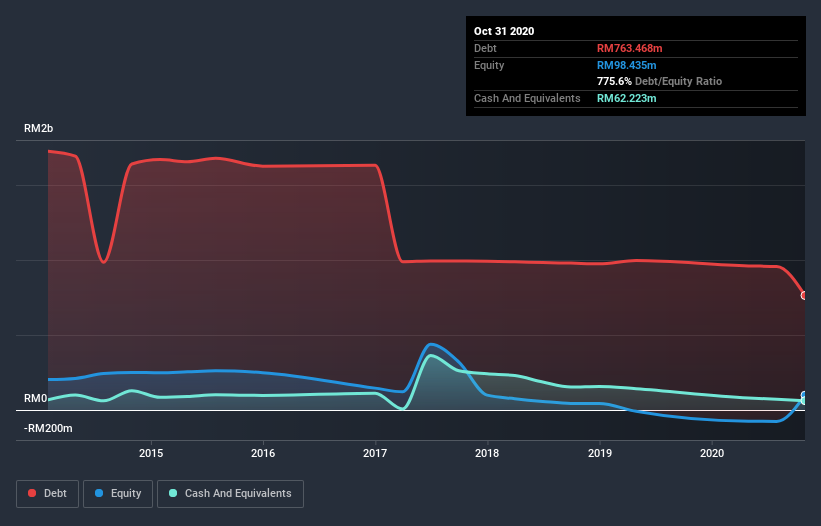The image size is (821, 526).
Task: Click the Oct 31 2020 tooltip date
Action: 504,31
